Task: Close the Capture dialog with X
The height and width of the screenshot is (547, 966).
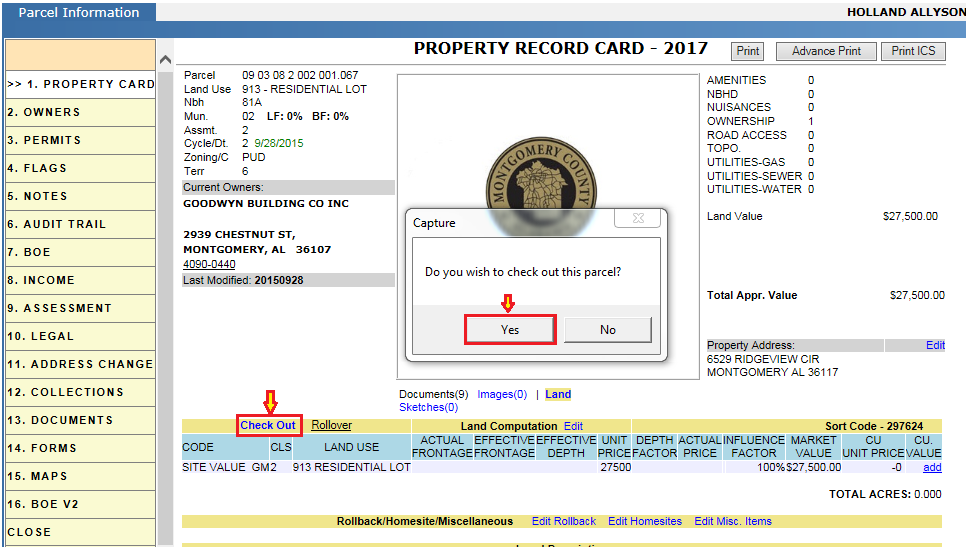Action: point(637,219)
